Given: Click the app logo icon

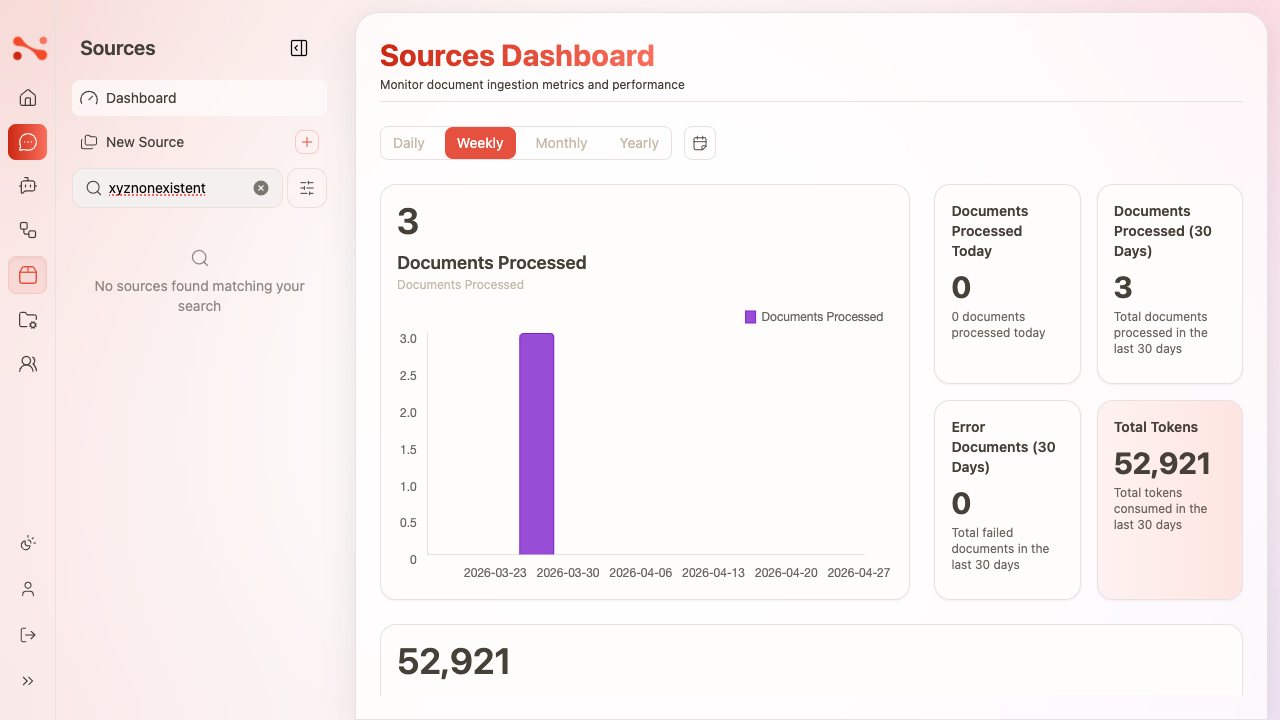Looking at the screenshot, I should pos(29,47).
